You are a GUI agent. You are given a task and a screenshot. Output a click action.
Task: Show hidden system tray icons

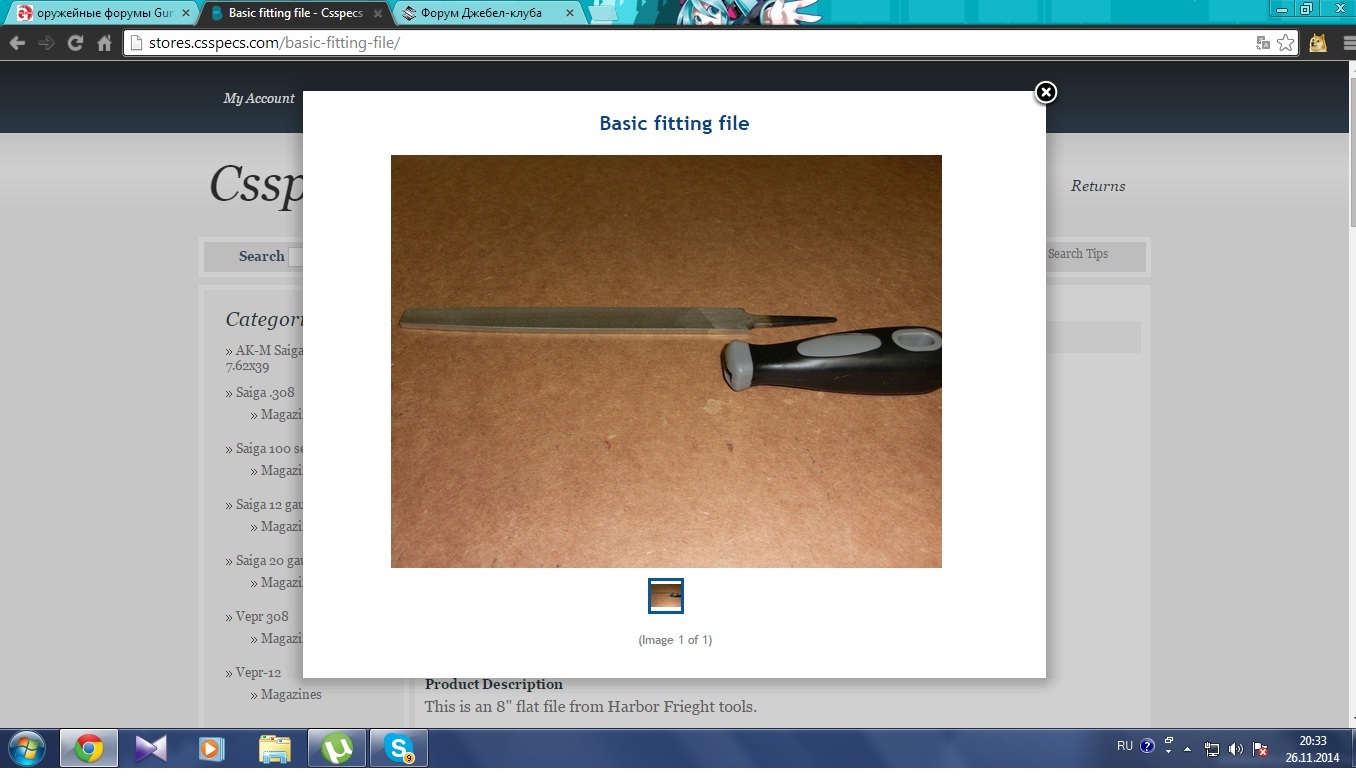(x=1187, y=748)
